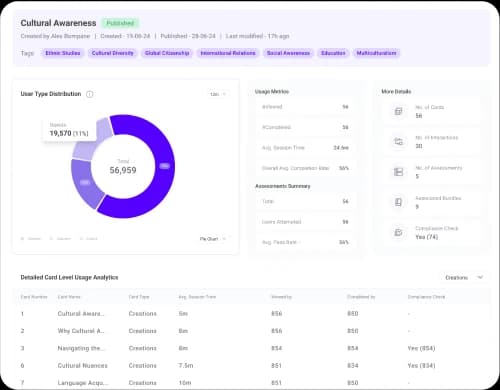Click the Avg. Session Time metric row
The width and height of the screenshot is (500, 390).
(x=305, y=148)
